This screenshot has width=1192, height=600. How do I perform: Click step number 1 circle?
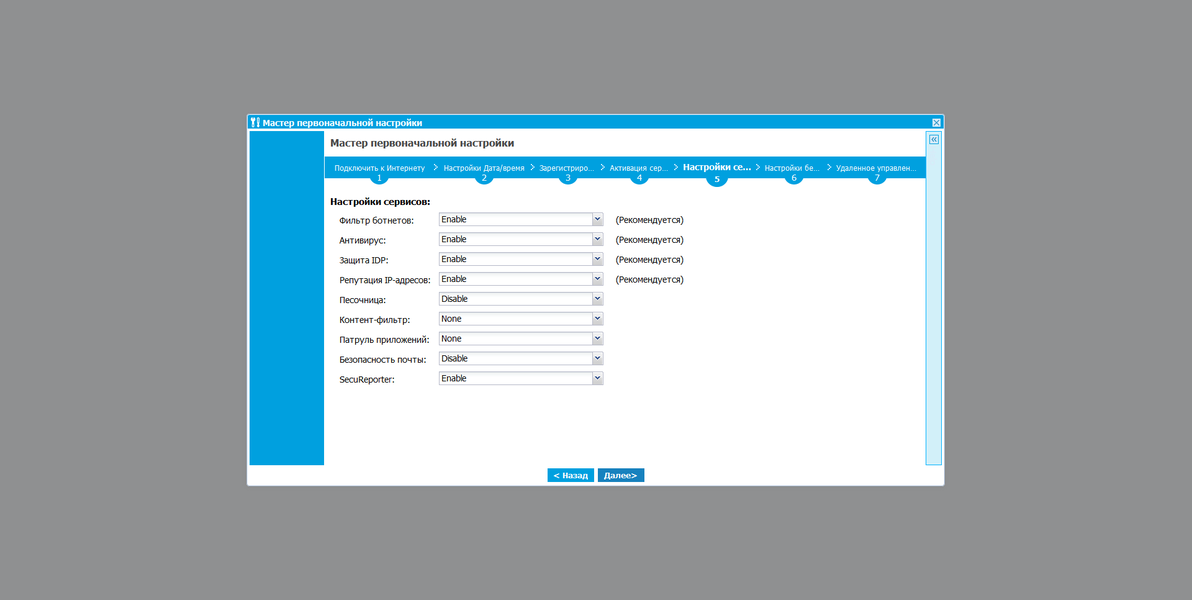click(x=379, y=179)
